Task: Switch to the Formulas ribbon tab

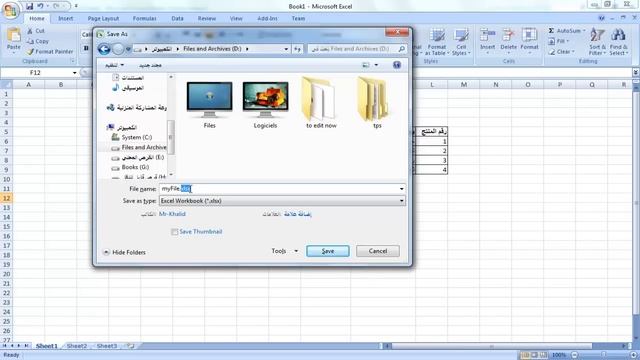Action: [x=144, y=18]
